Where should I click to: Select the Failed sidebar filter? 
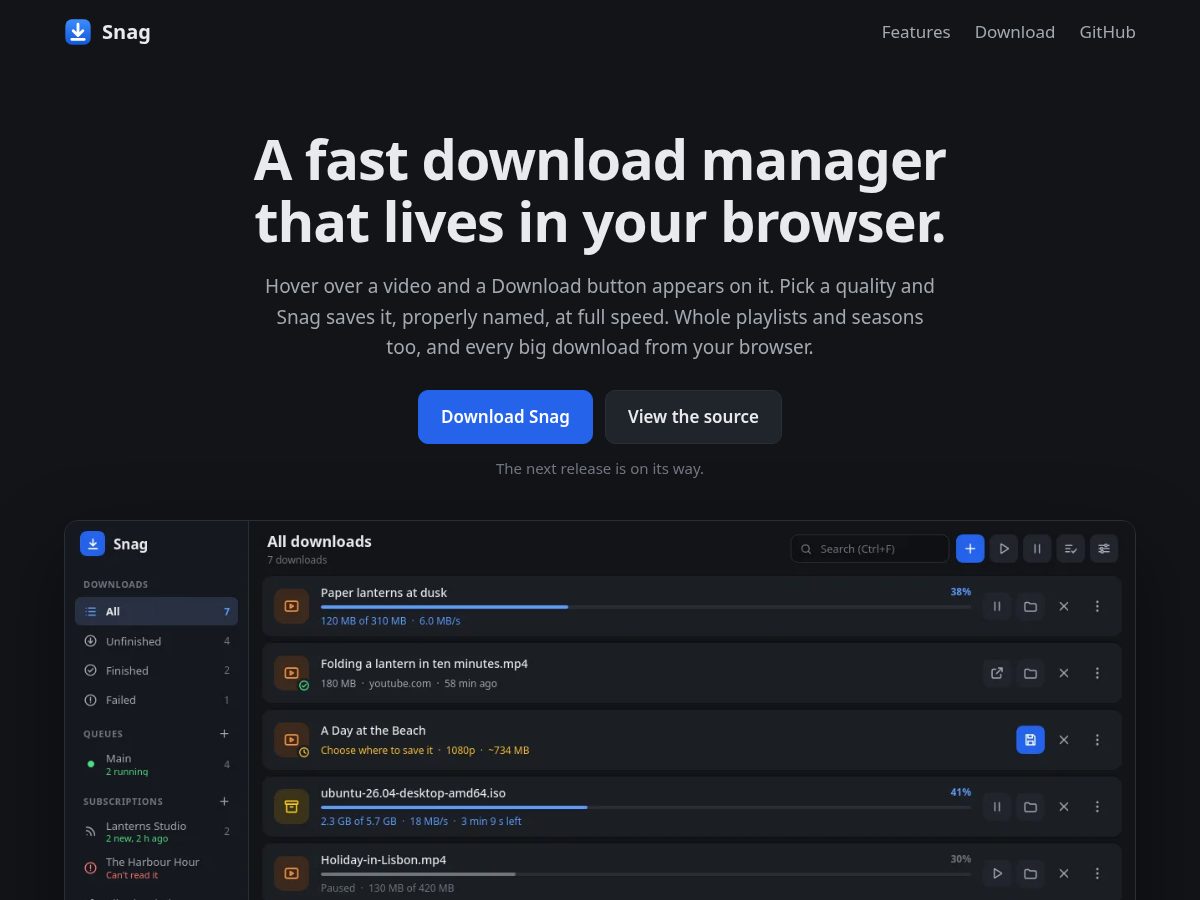156,700
